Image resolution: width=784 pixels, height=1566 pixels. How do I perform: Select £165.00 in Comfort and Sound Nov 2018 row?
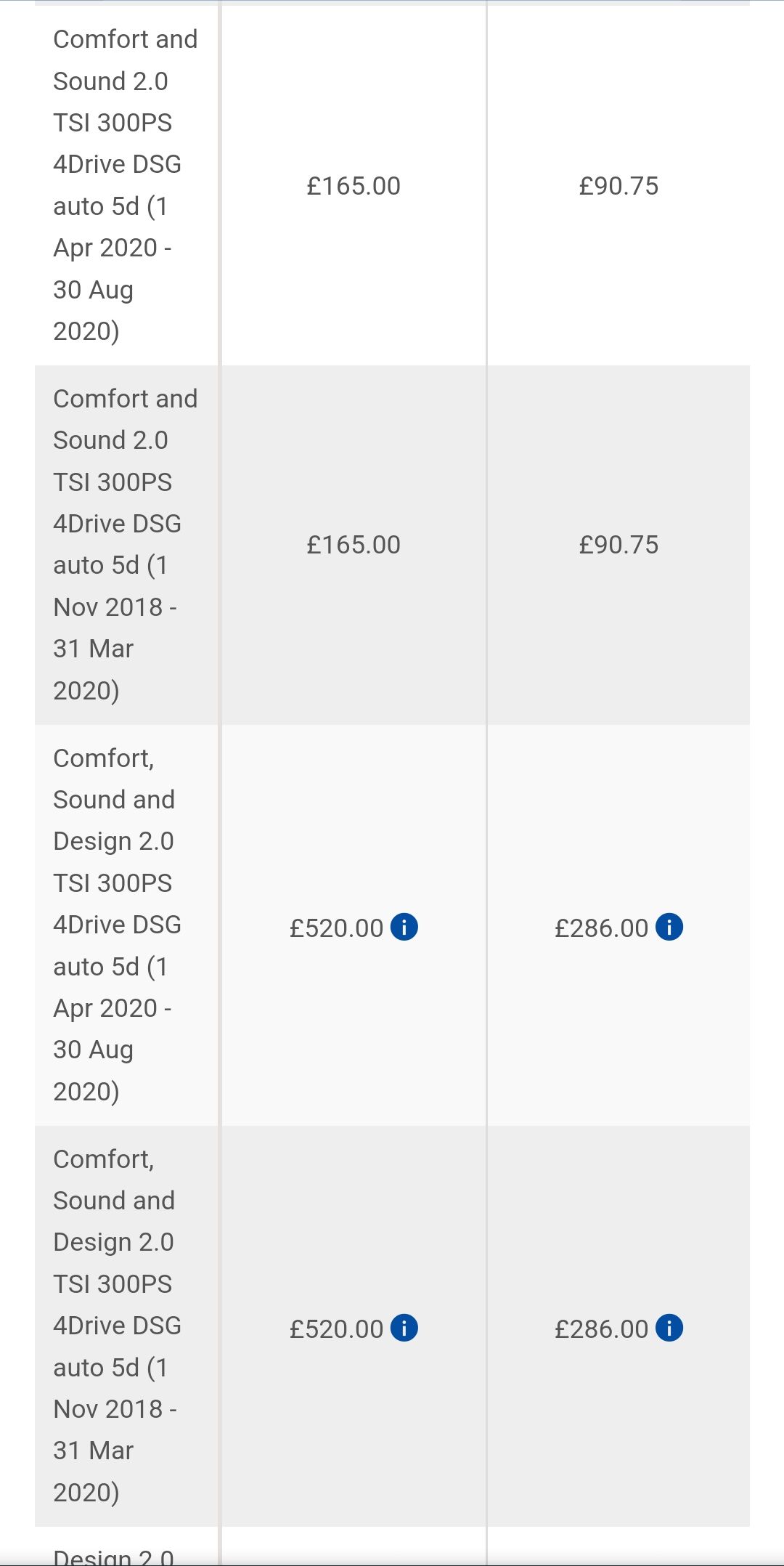354,545
